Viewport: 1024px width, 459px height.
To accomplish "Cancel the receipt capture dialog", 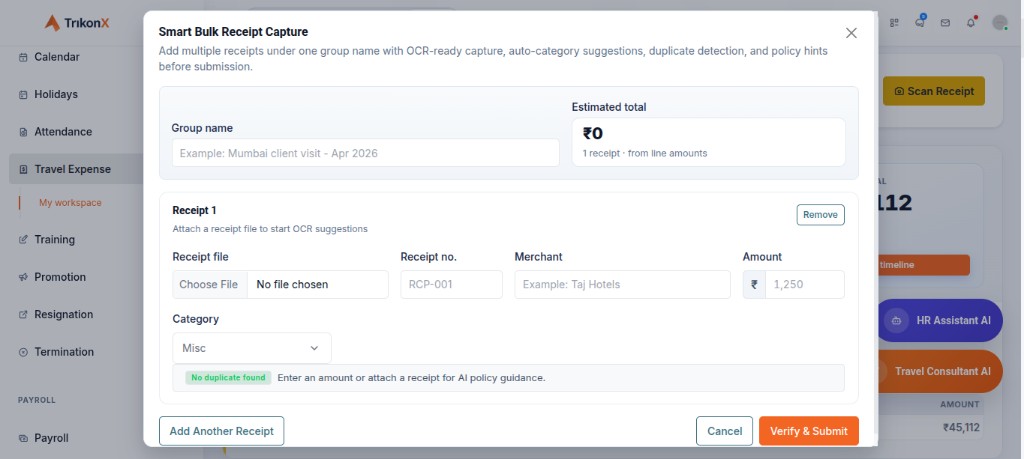I will [x=724, y=431].
